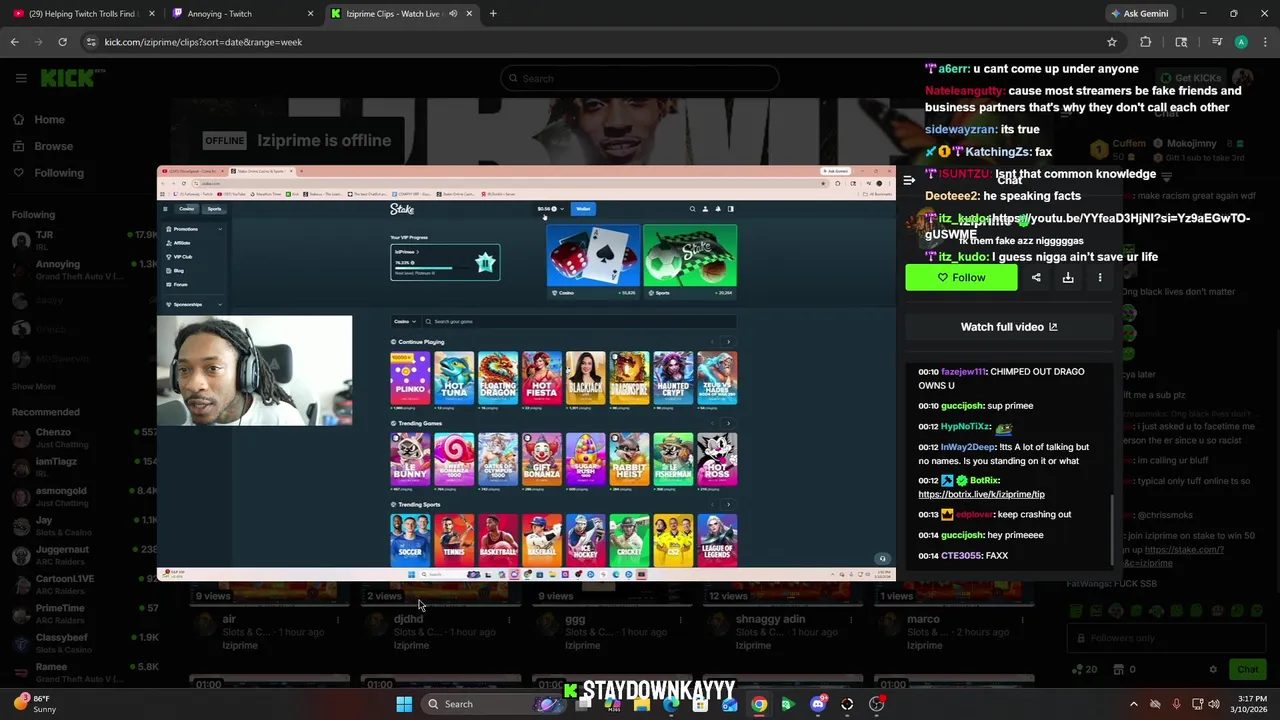Share the clip using the share icon
The image size is (1280, 720).
(x=1036, y=278)
